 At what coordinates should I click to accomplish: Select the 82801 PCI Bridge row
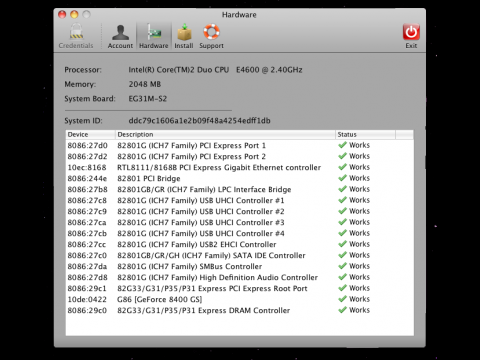(x=240, y=178)
